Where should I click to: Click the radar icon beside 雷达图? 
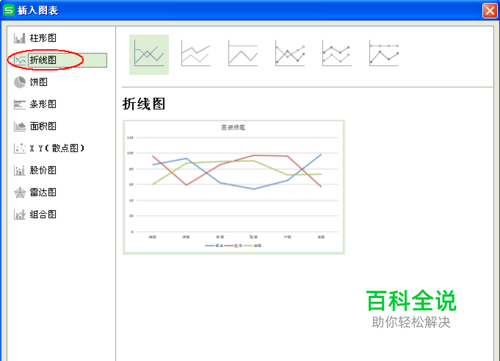pyautogui.click(x=20, y=192)
